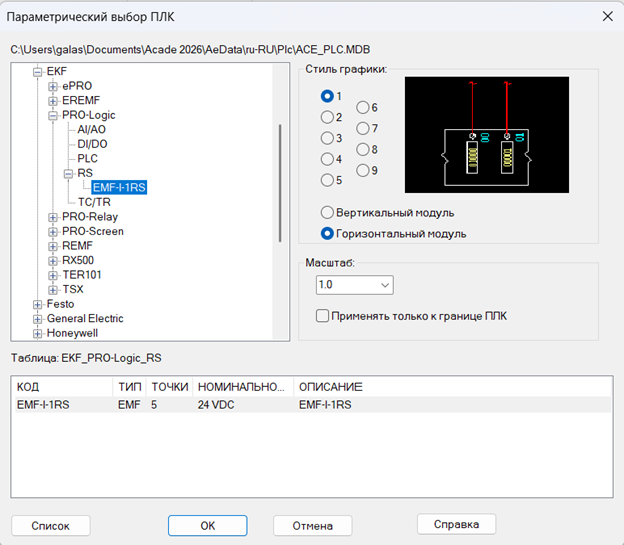
Task: Expand the General Electric tree node
Action: pos(37,319)
